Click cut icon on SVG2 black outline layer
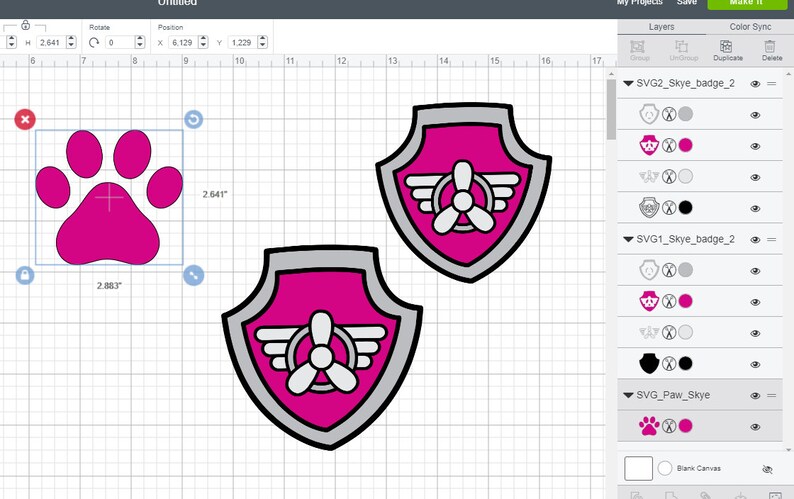The width and height of the screenshot is (794, 499). coord(669,208)
